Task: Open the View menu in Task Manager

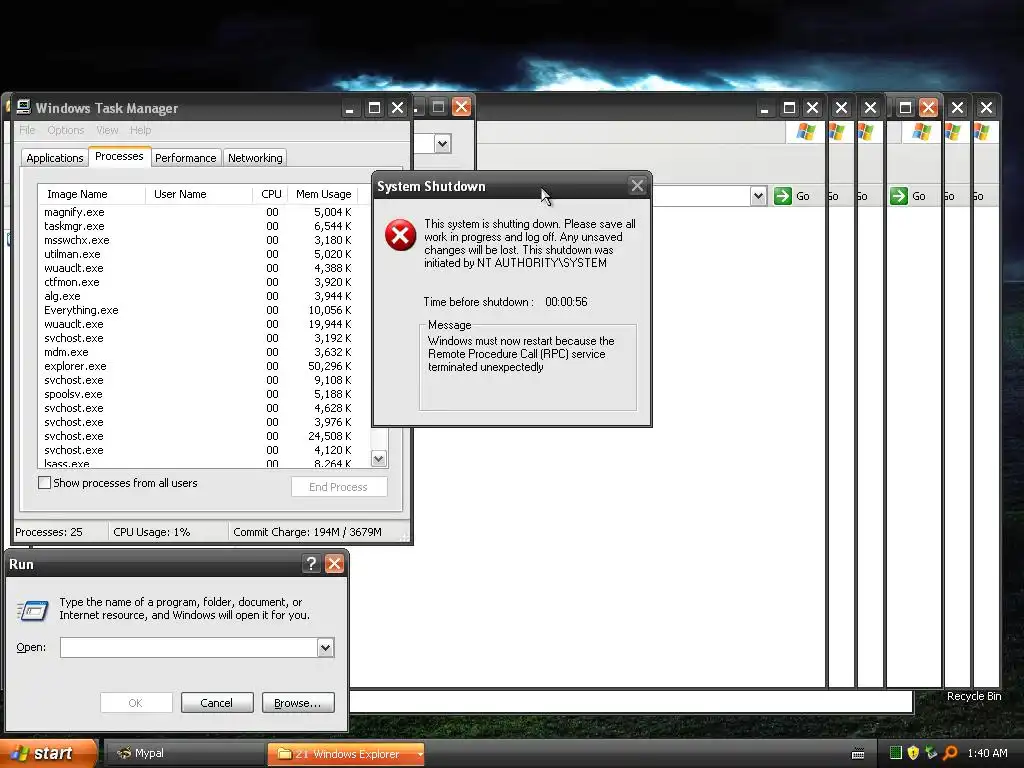Action: click(107, 130)
